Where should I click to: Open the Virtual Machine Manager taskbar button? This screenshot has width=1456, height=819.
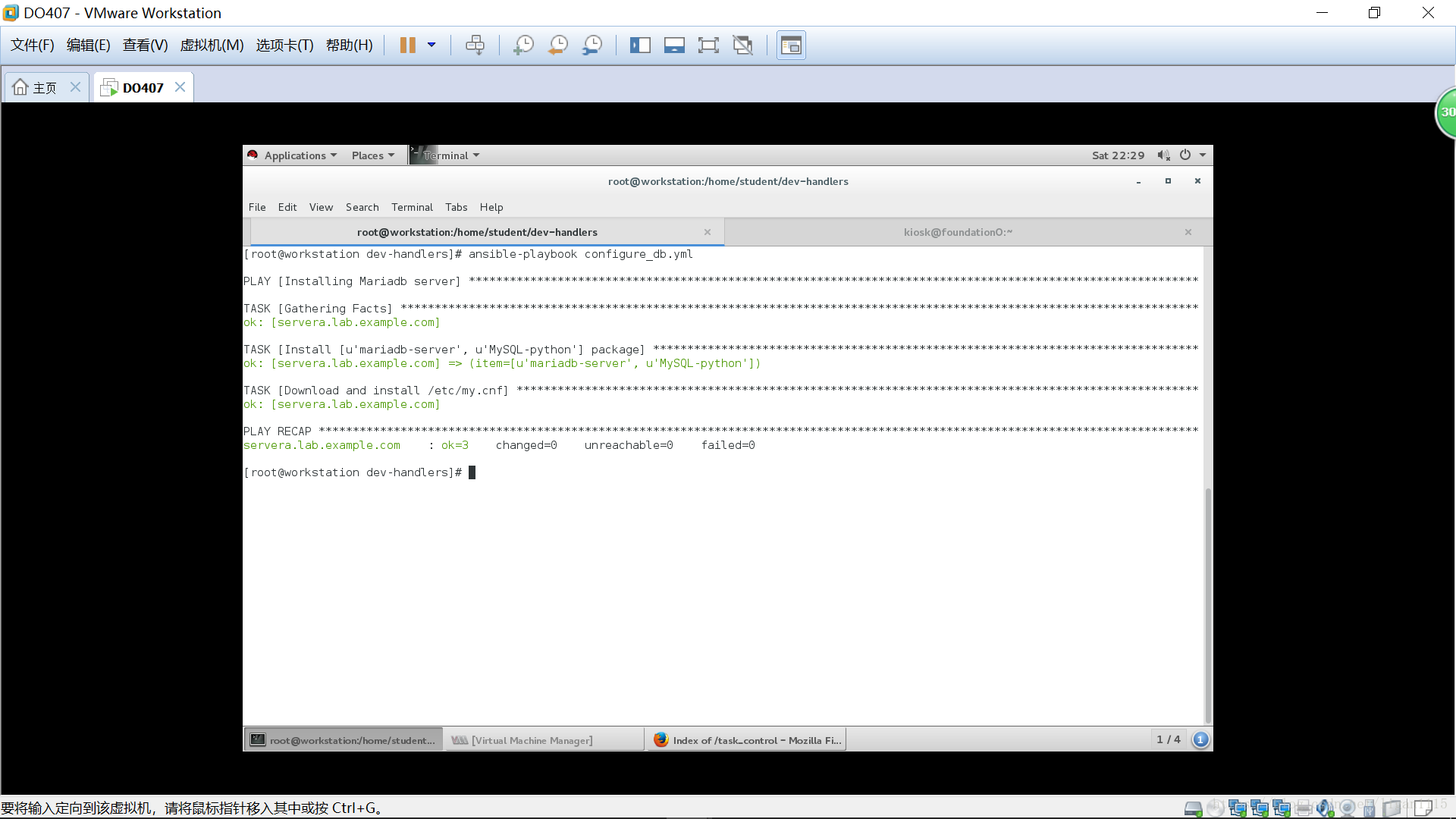pyautogui.click(x=531, y=740)
